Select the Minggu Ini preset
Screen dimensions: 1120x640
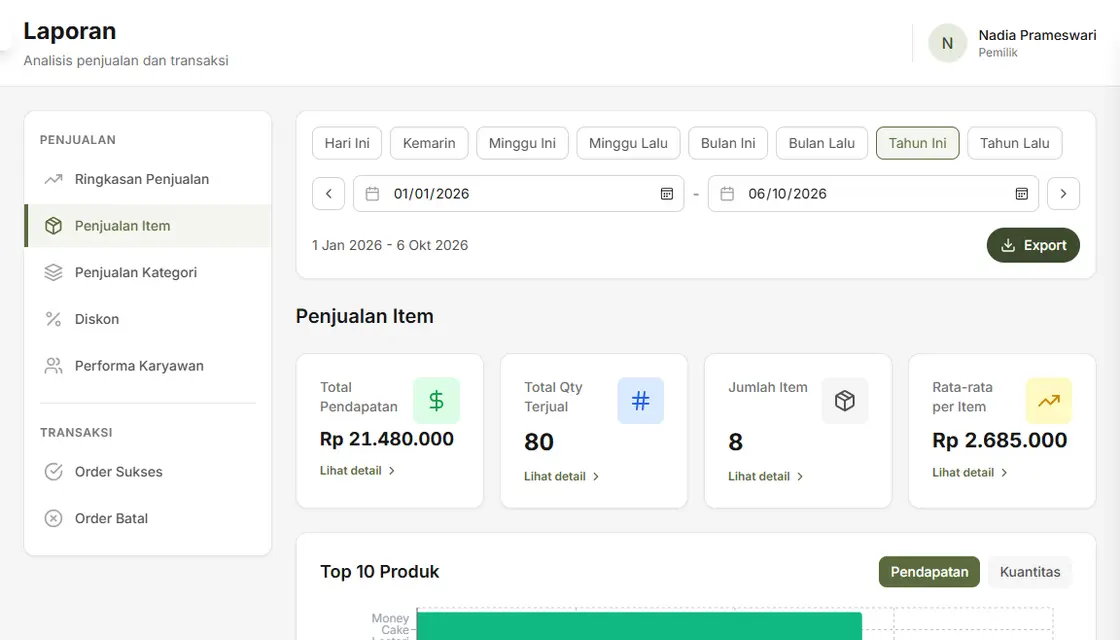pyautogui.click(x=522, y=143)
